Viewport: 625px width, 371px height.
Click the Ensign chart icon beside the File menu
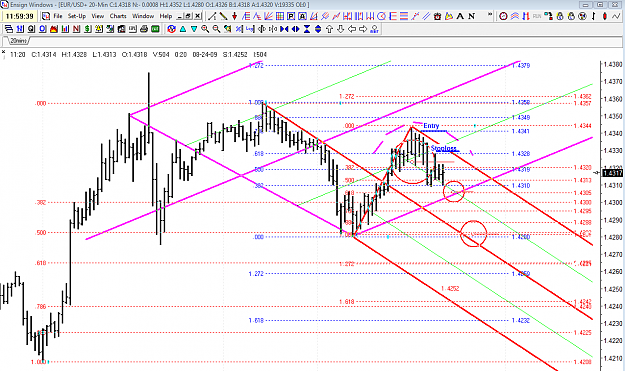click(46, 16)
